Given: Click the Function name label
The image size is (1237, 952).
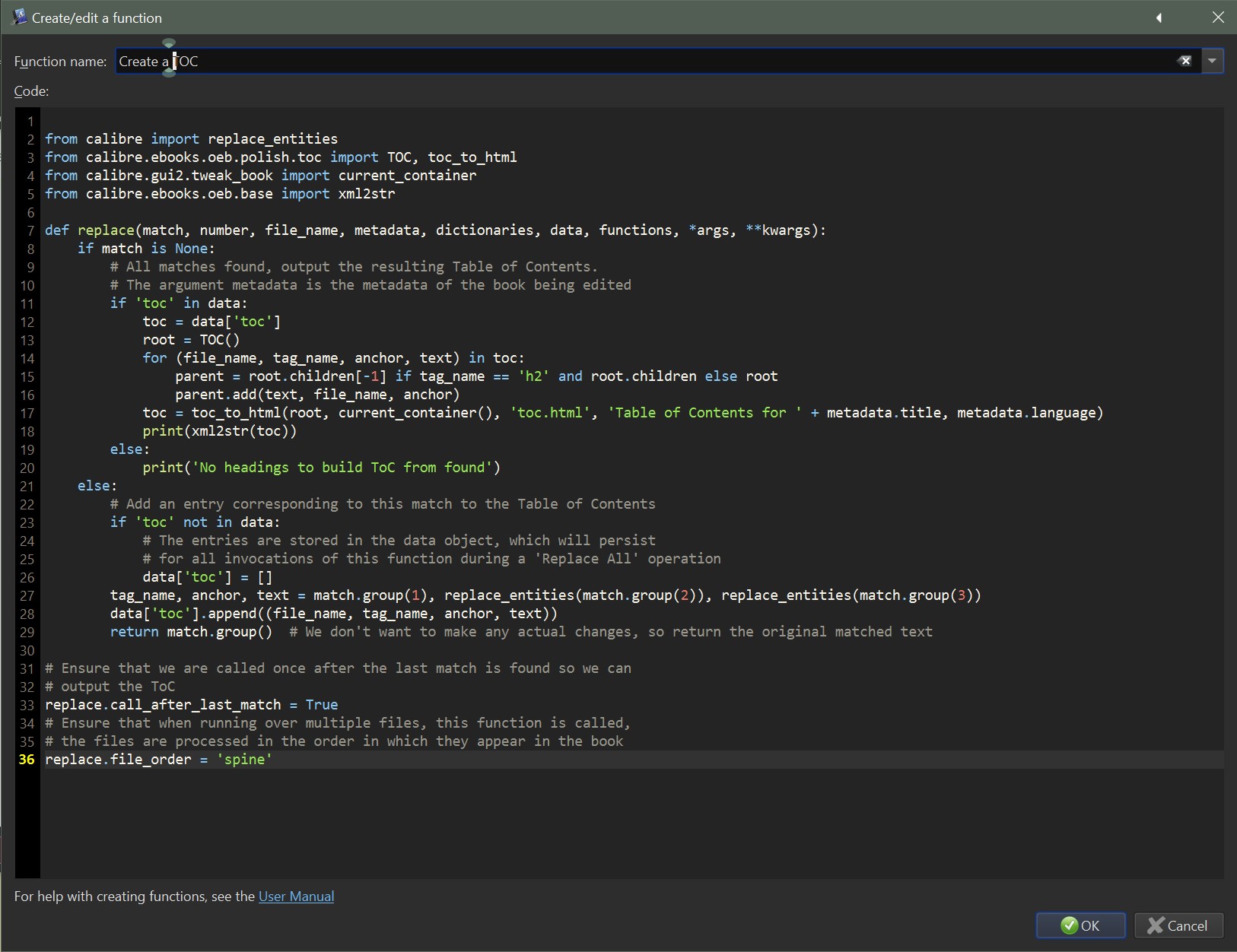Looking at the screenshot, I should (60, 62).
